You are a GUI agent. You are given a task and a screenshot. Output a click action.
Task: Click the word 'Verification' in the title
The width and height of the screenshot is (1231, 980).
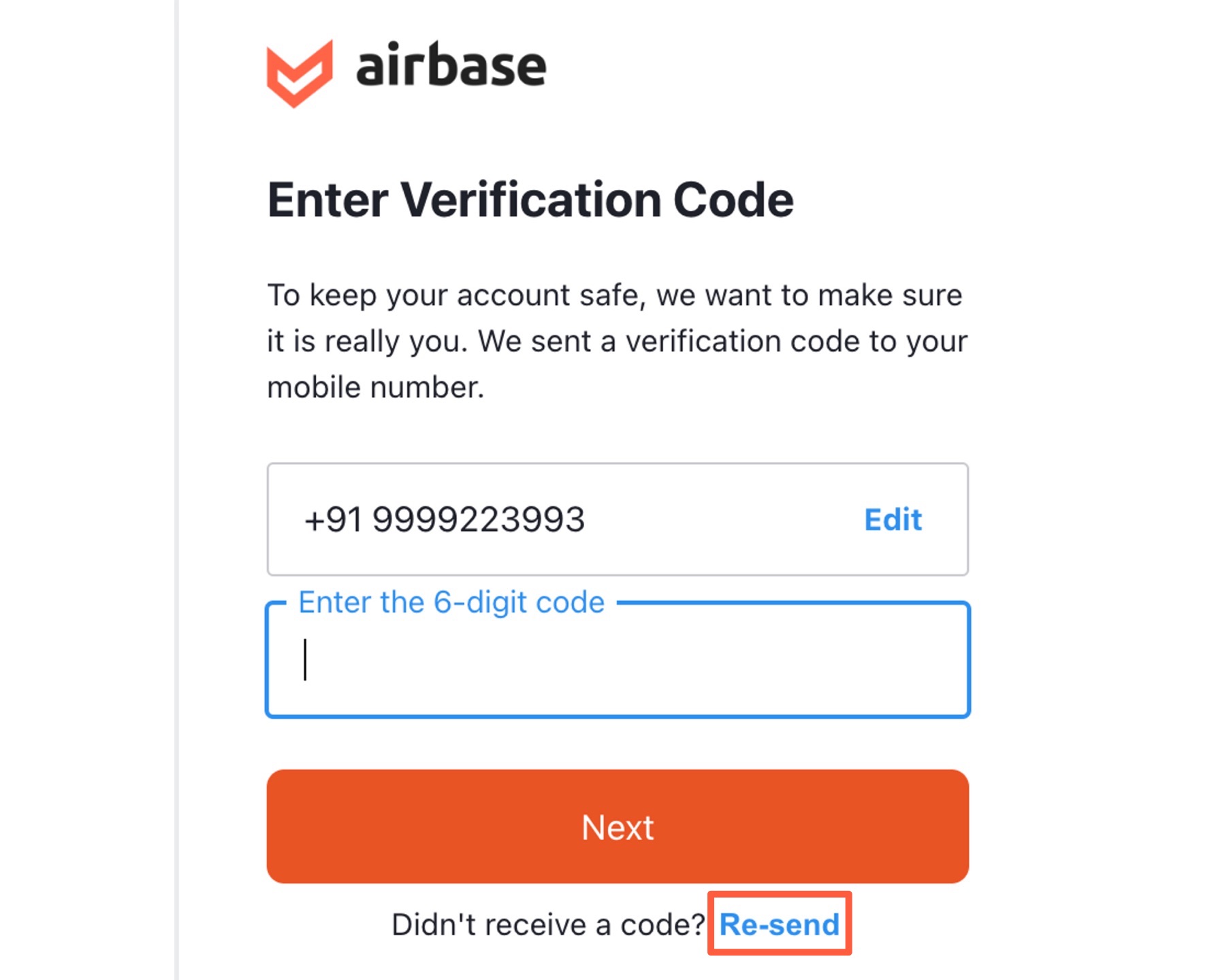pyautogui.click(x=530, y=200)
